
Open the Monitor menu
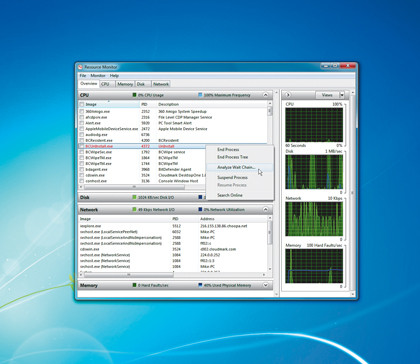click(x=98, y=76)
